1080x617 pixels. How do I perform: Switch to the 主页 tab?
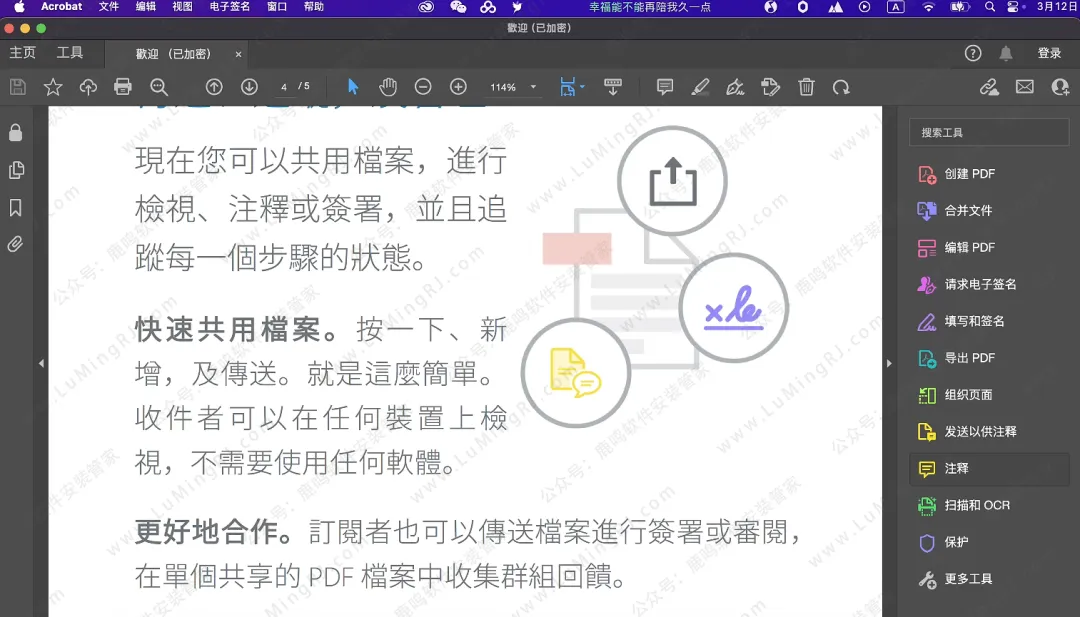pyautogui.click(x=22, y=52)
